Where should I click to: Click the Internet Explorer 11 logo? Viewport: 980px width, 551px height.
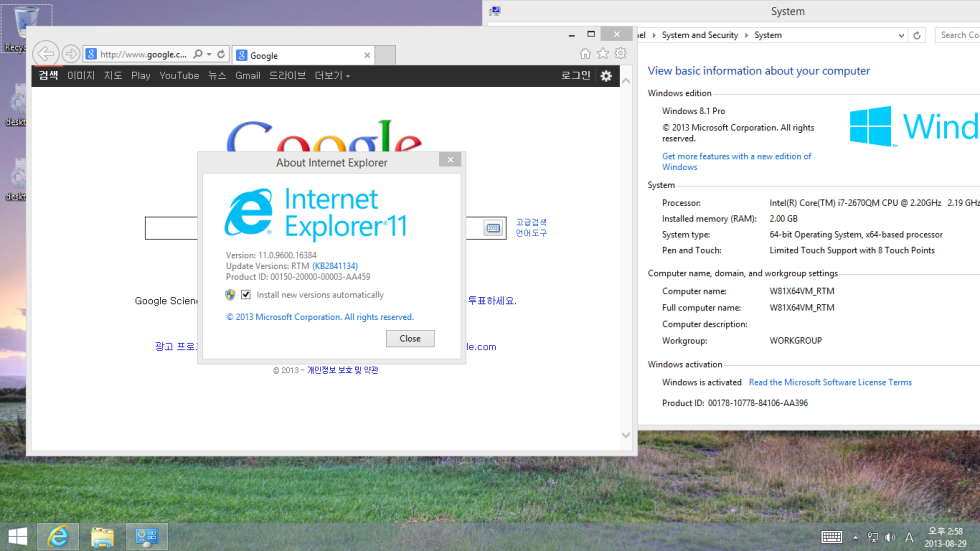tap(316, 213)
